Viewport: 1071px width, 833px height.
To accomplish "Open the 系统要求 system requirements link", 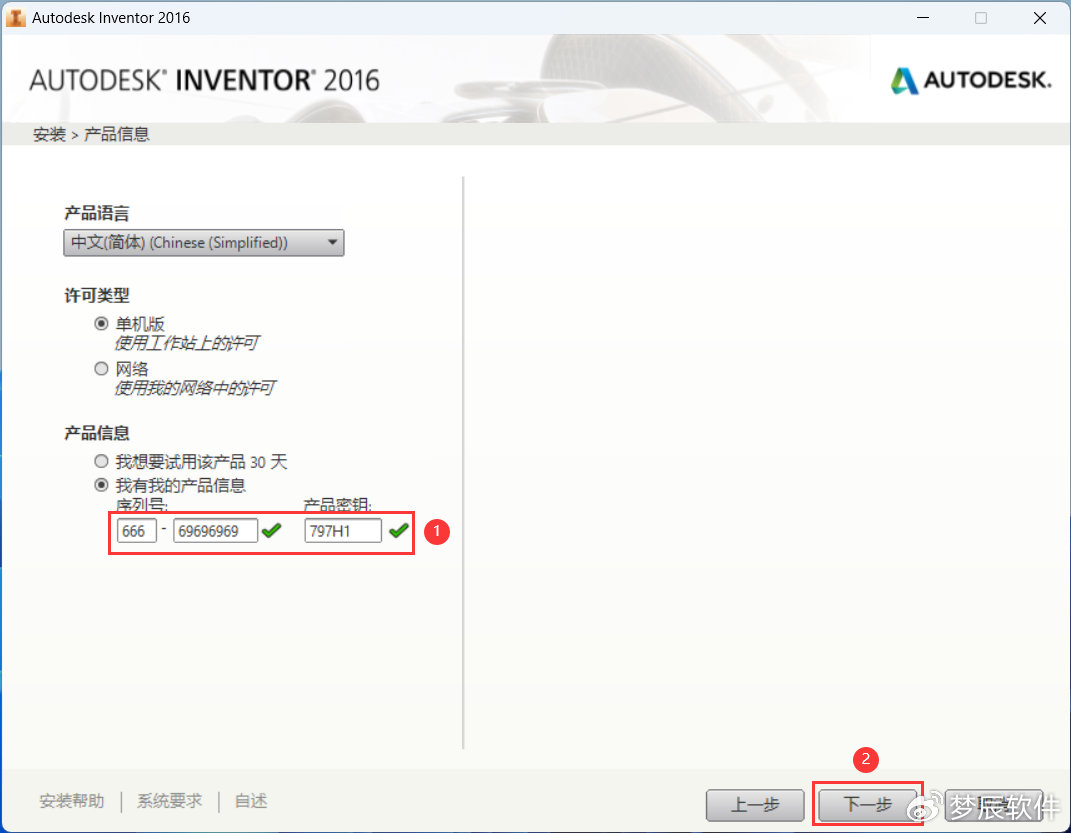I will click(x=169, y=801).
